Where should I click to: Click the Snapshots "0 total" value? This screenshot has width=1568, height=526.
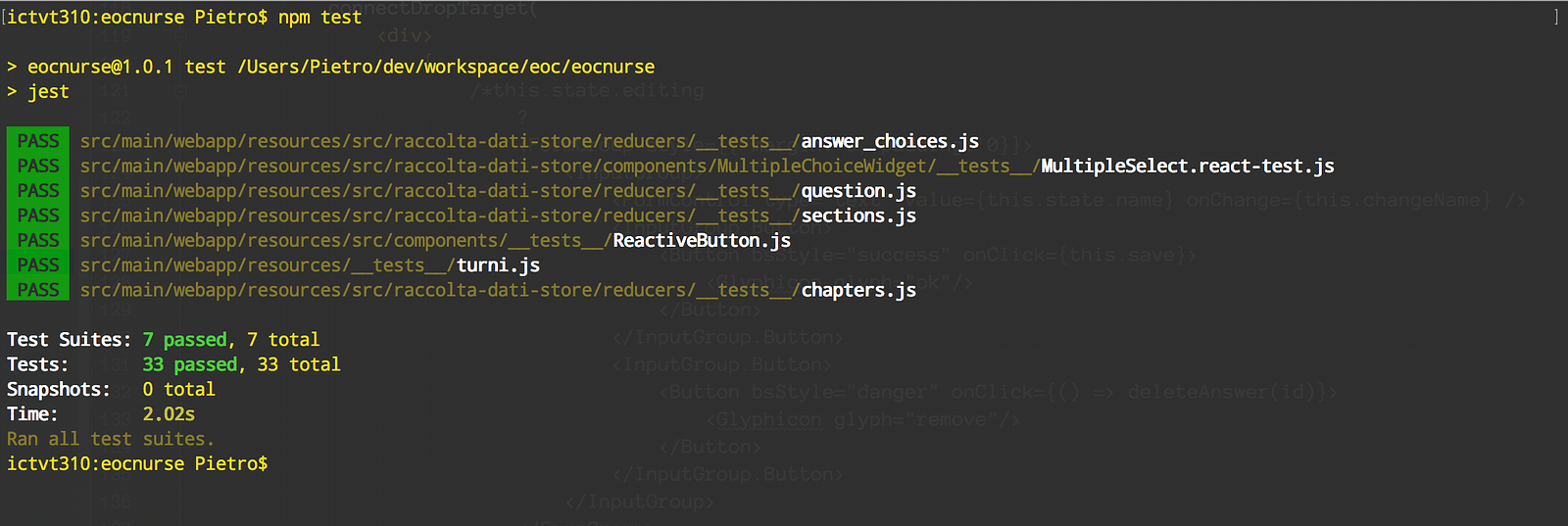178,389
